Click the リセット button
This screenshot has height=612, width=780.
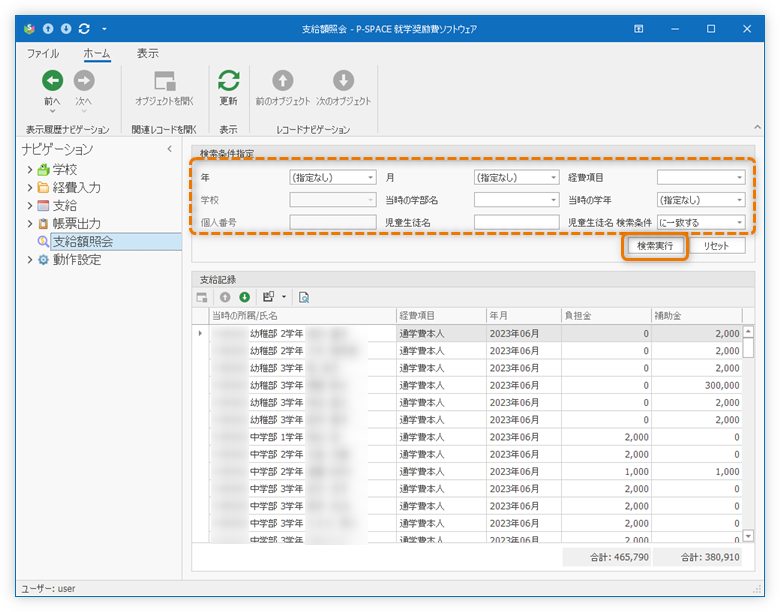point(716,246)
